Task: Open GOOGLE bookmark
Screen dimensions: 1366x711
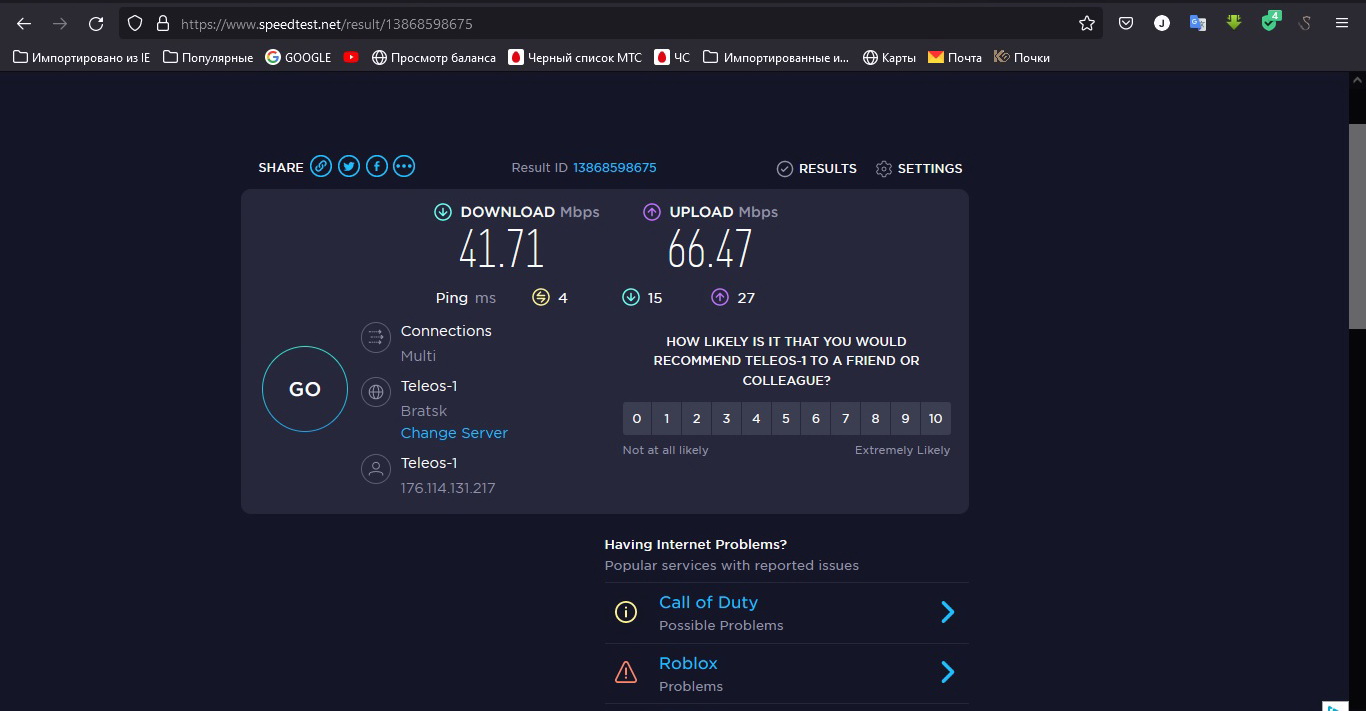Action: pyautogui.click(x=298, y=58)
